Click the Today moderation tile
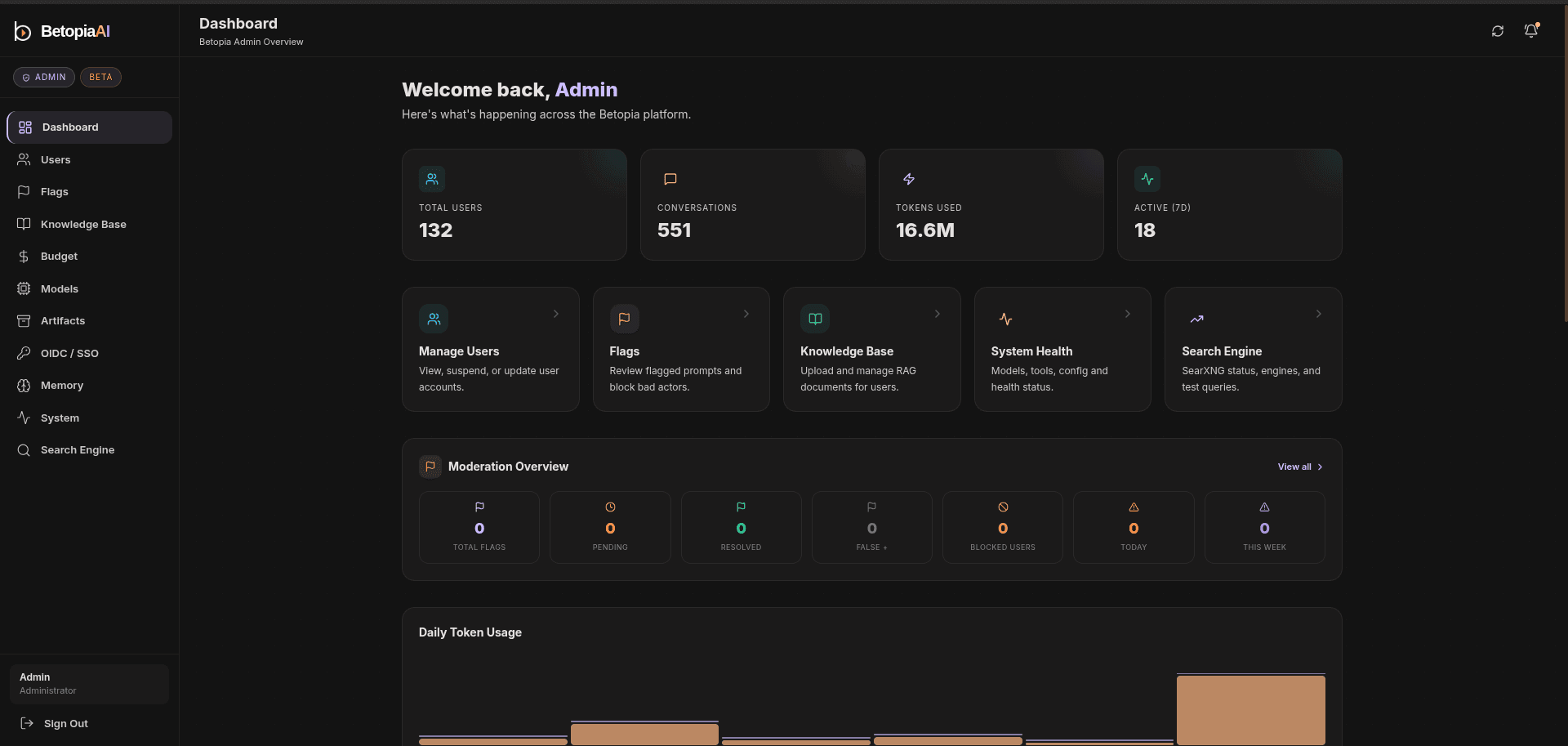Screen dimensions: 1568x746 pos(1134,527)
